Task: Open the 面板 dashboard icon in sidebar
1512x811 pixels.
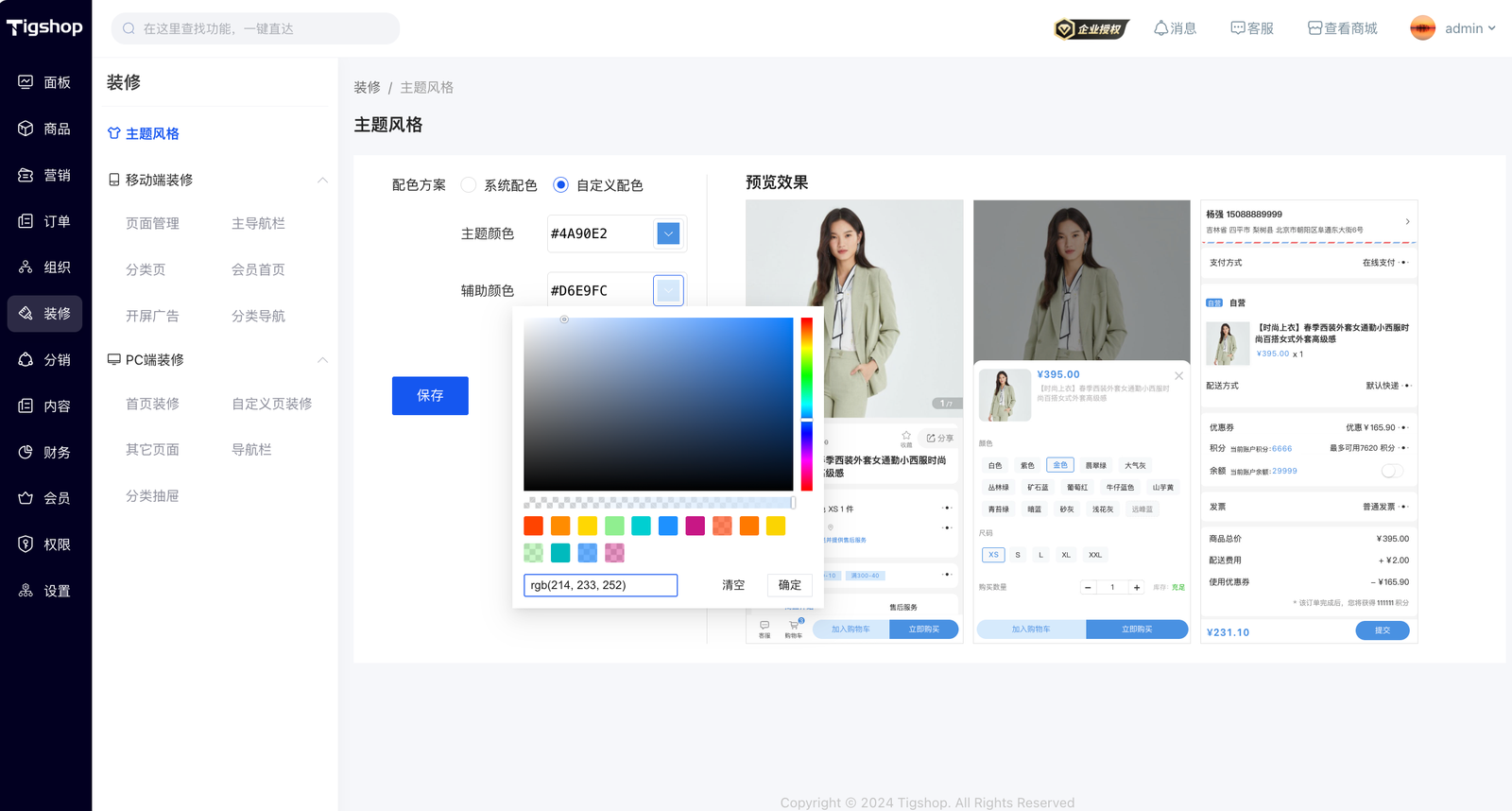Action: tap(26, 82)
